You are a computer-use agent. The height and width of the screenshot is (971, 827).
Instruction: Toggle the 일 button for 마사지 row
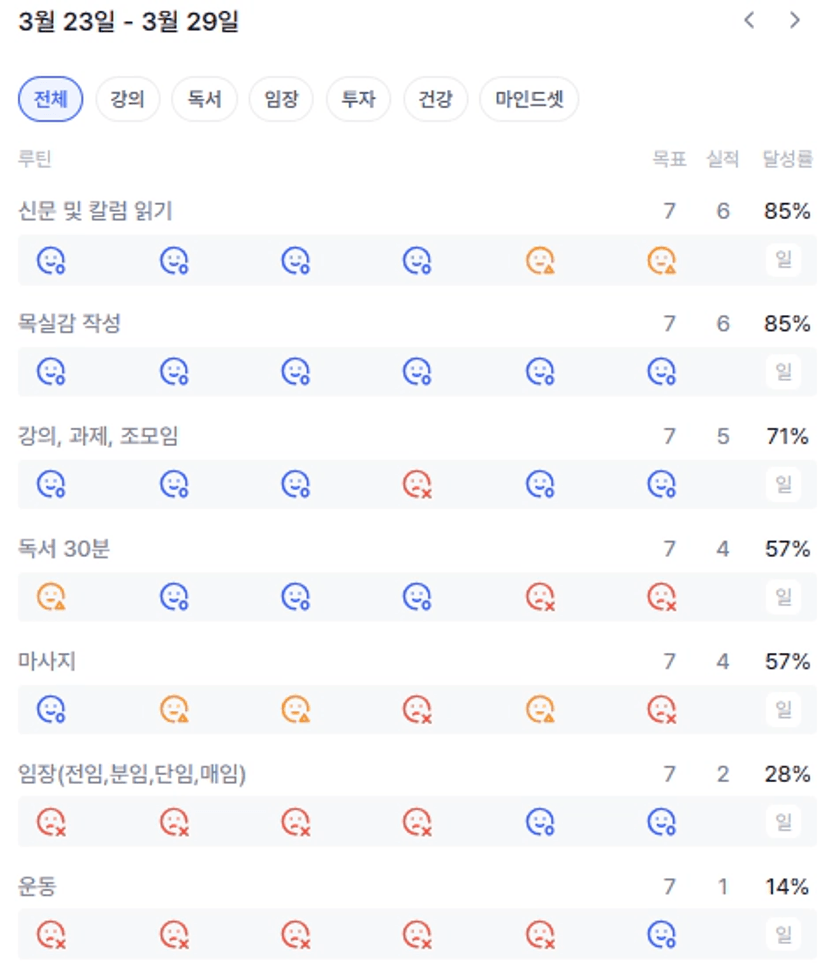click(783, 710)
